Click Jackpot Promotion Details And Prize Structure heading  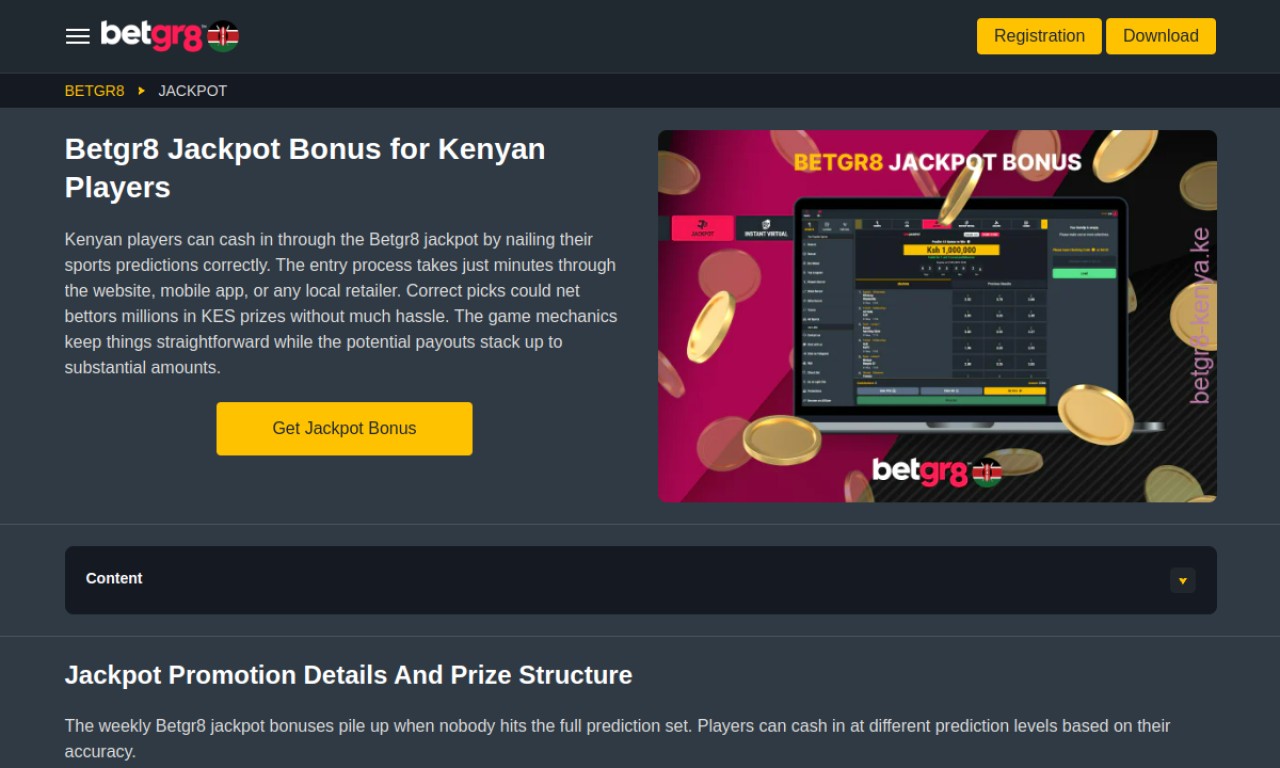349,675
